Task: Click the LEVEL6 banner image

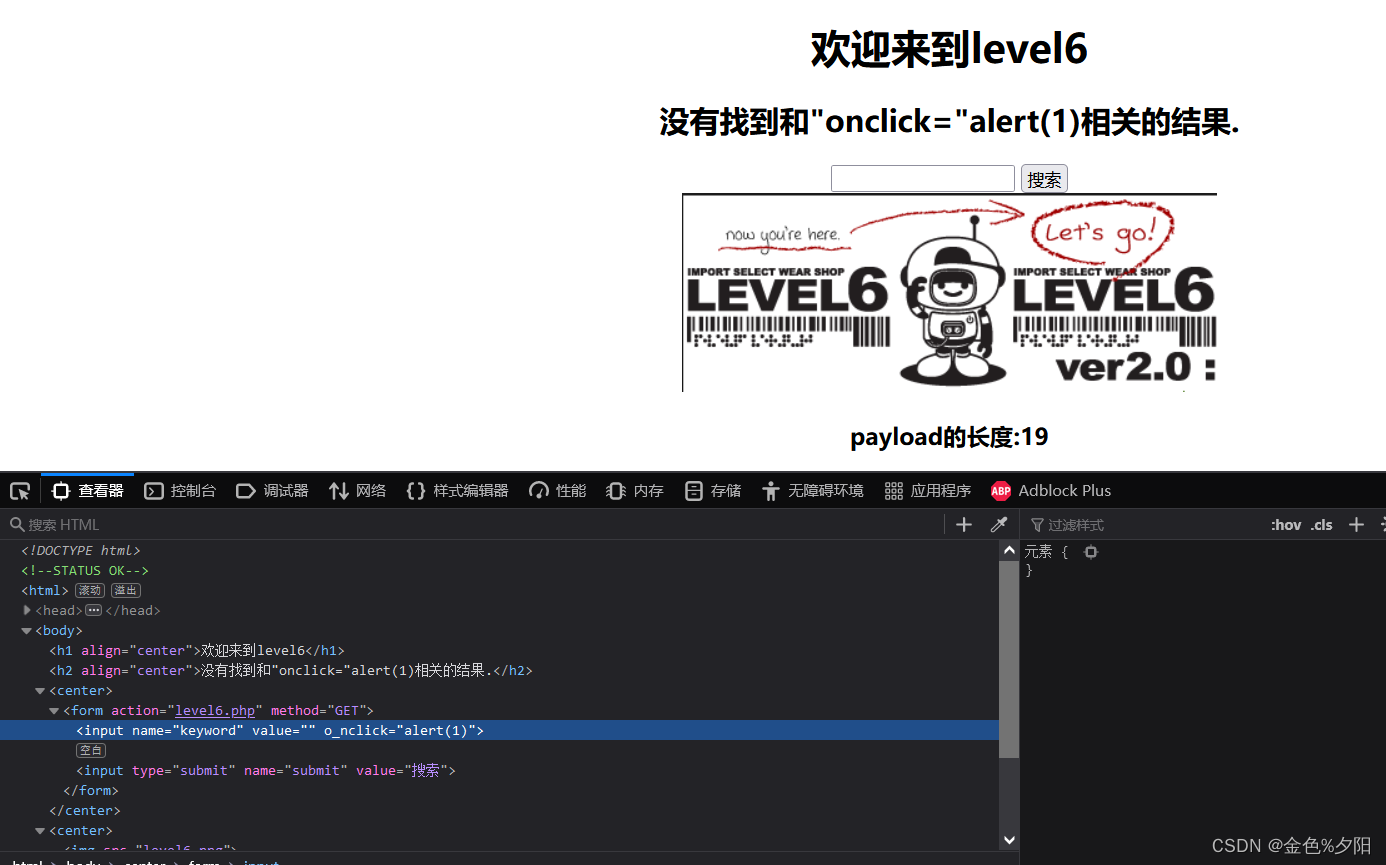Action: point(949,292)
